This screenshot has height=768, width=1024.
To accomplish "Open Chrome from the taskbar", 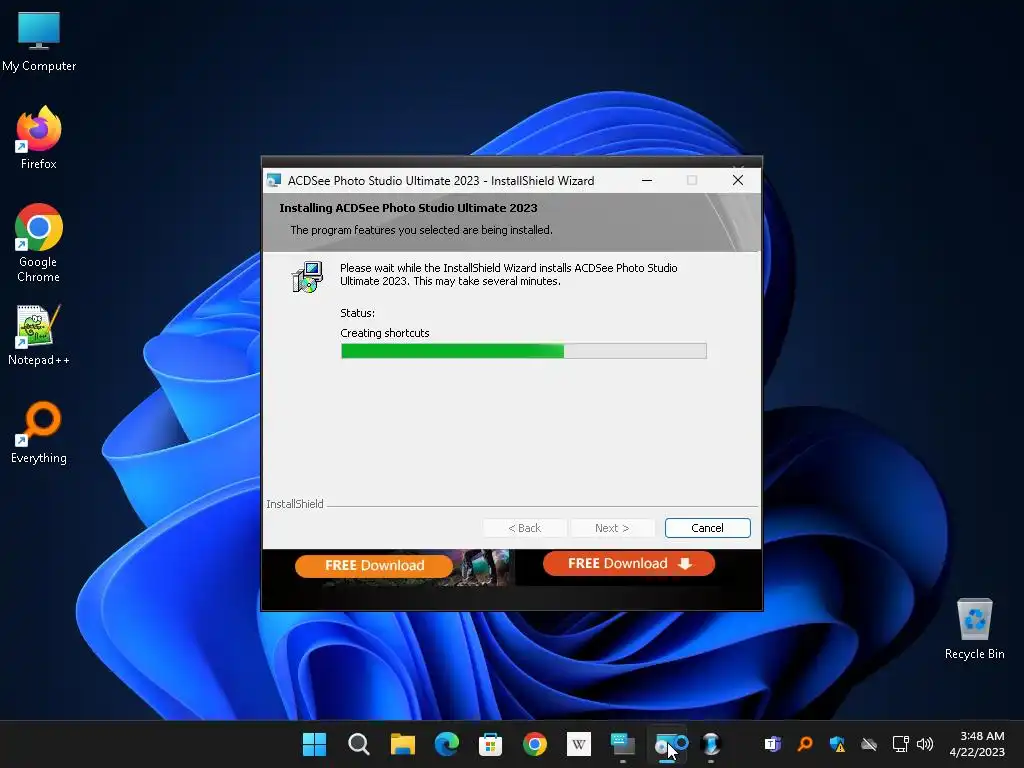I will (535, 744).
